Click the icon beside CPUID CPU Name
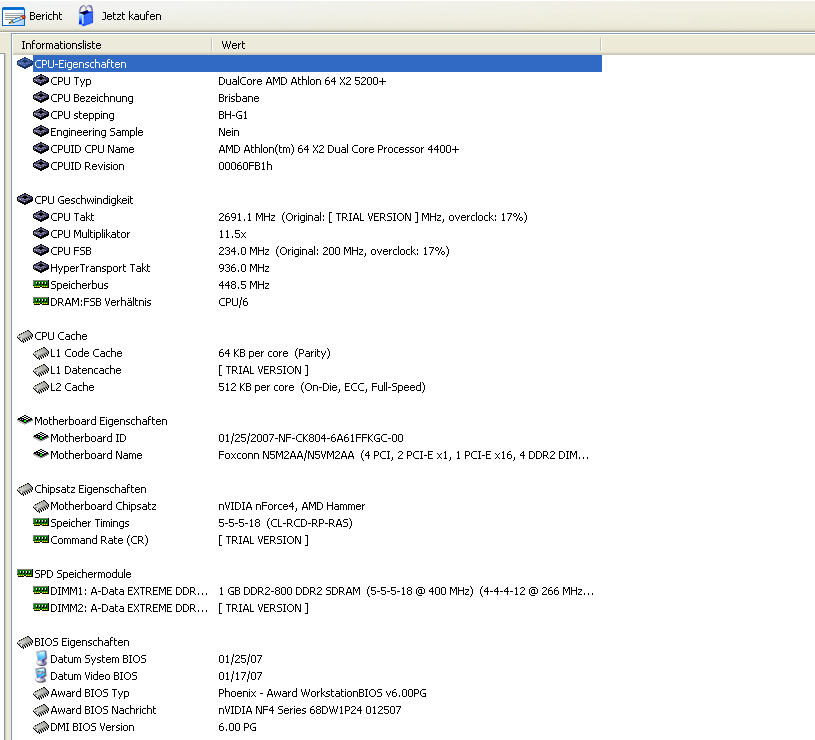The height and width of the screenshot is (740, 815). tap(41, 149)
